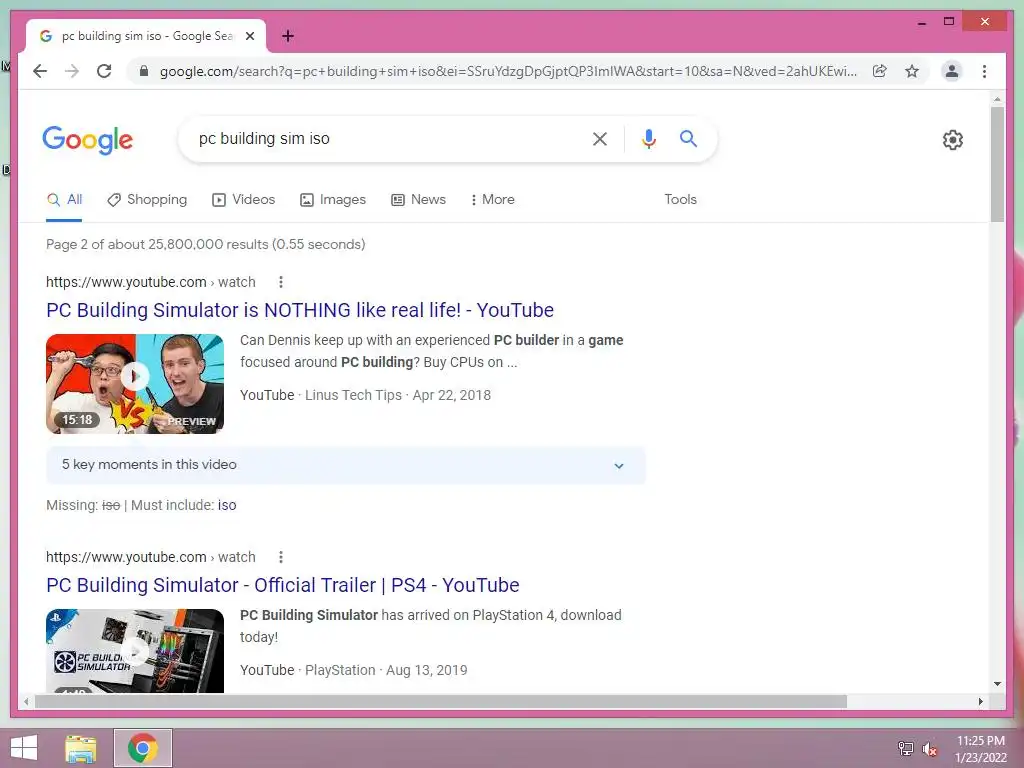
Task: Click the muted volume tray icon
Action: click(929, 748)
